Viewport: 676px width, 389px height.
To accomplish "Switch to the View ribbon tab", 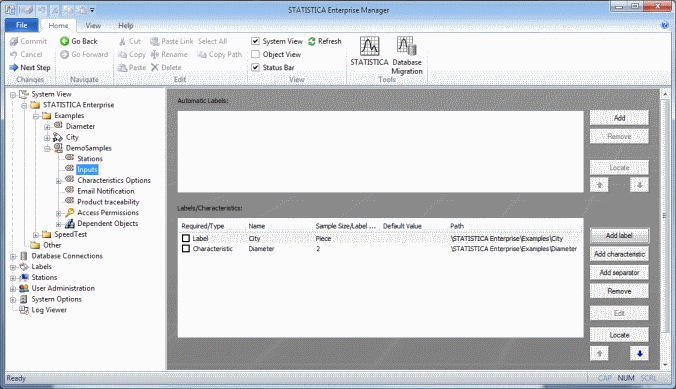I will pos(93,25).
